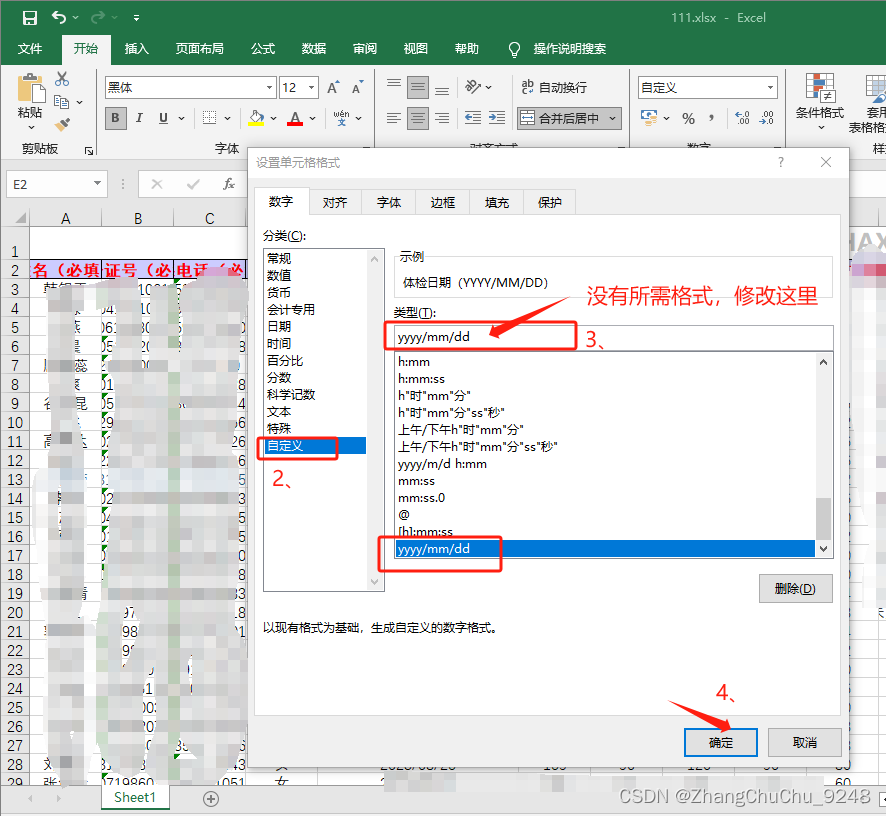Click the Orientation text angle icon
Viewport: 886px width, 816px height.
click(x=472, y=86)
